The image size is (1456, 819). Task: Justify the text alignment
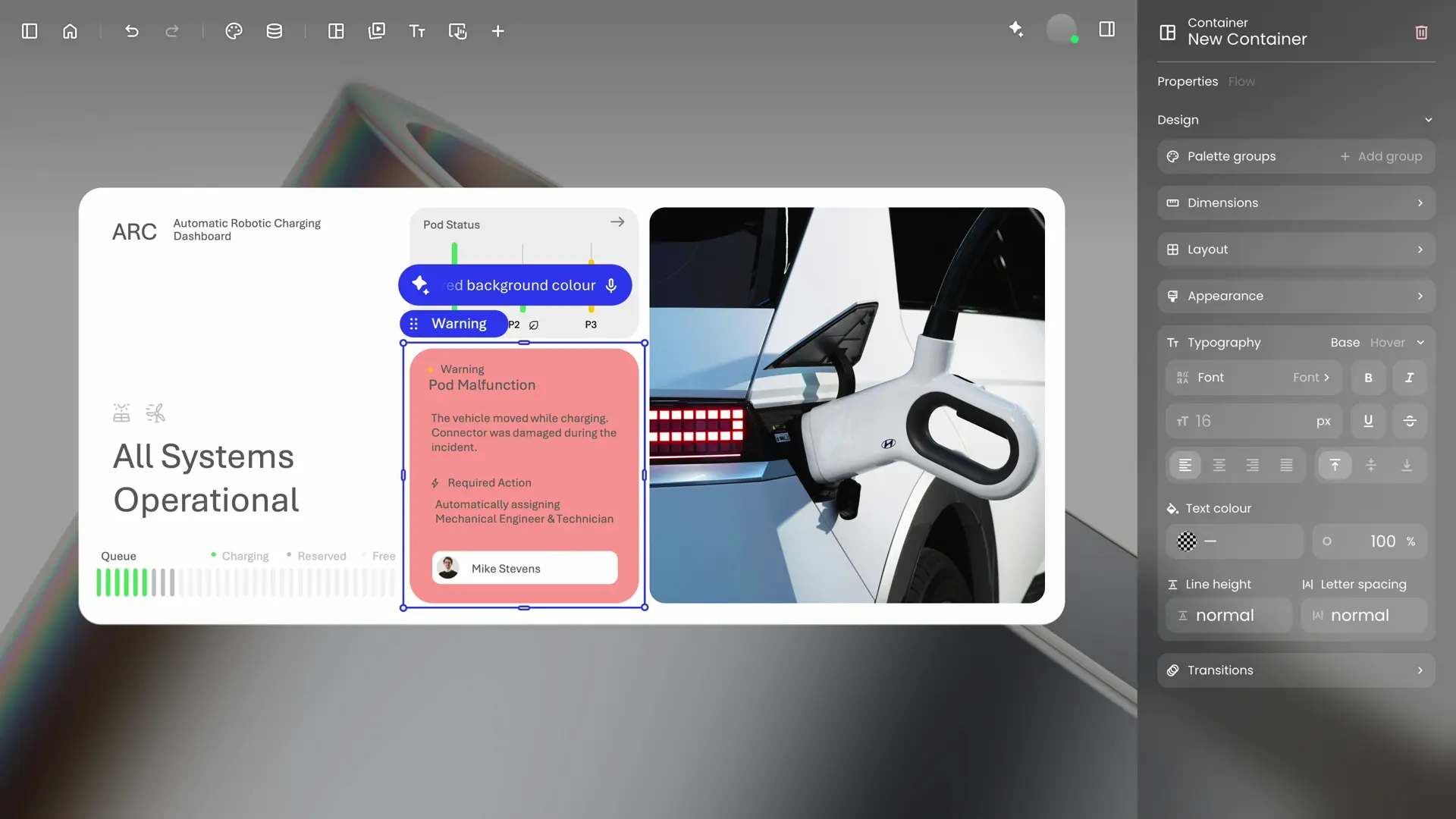click(1287, 465)
